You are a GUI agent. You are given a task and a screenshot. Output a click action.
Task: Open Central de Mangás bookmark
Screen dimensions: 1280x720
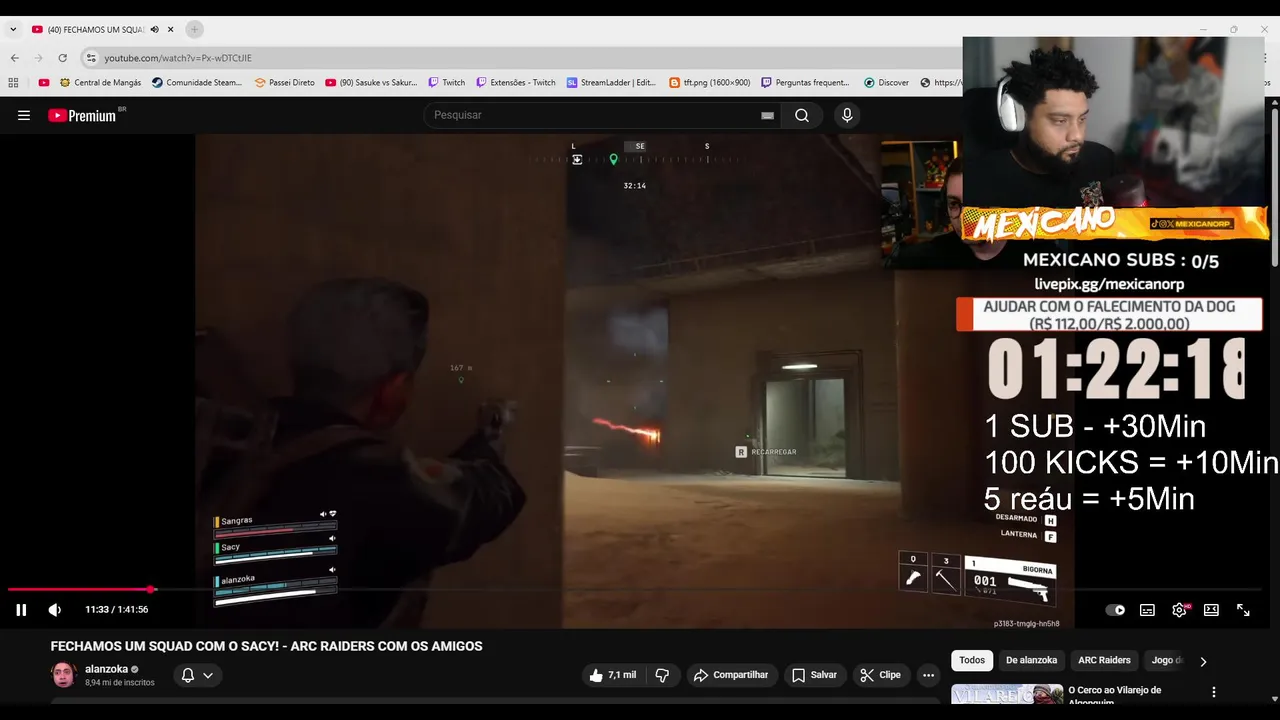[100, 83]
